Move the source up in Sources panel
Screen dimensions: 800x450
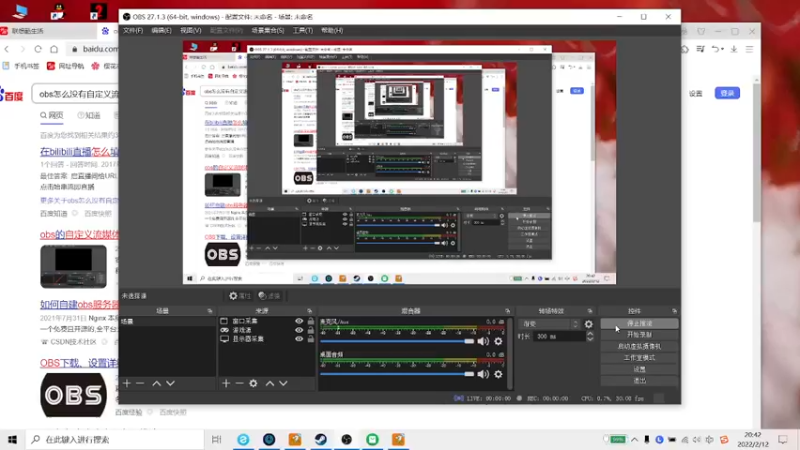coord(270,383)
